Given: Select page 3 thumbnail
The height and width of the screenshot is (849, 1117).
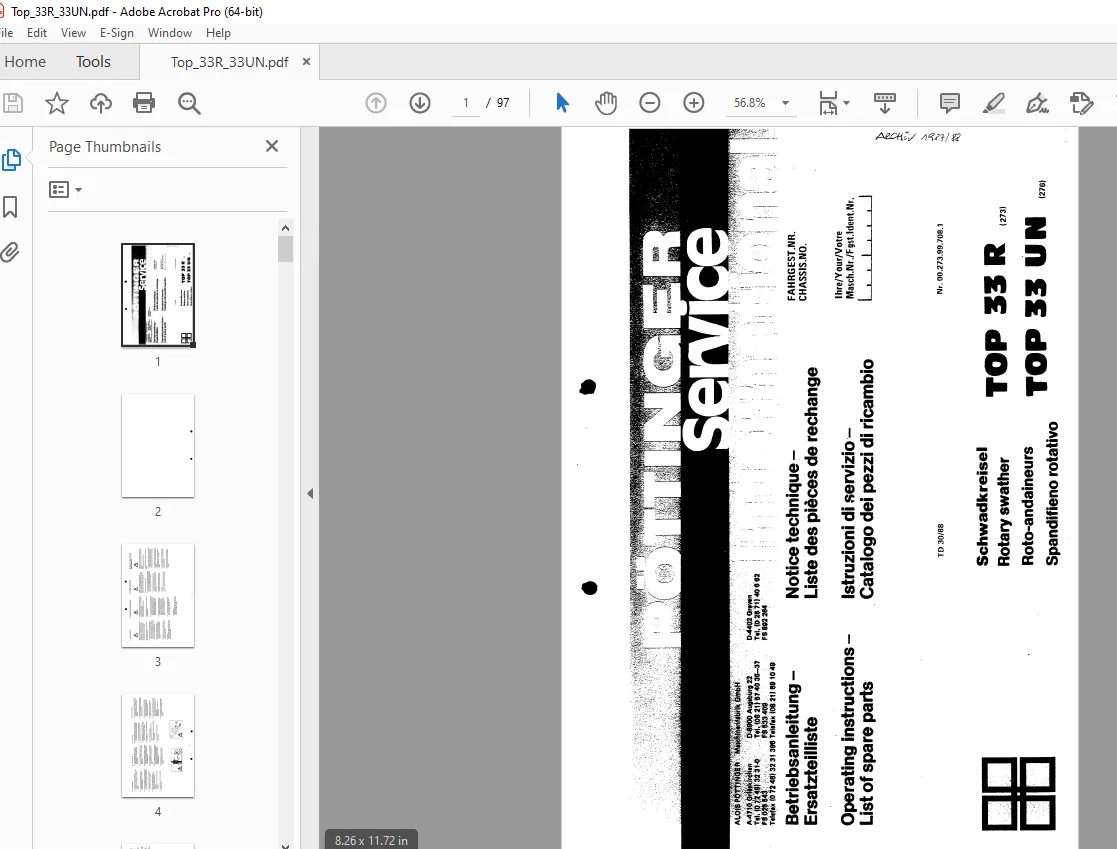Looking at the screenshot, I should (x=158, y=595).
